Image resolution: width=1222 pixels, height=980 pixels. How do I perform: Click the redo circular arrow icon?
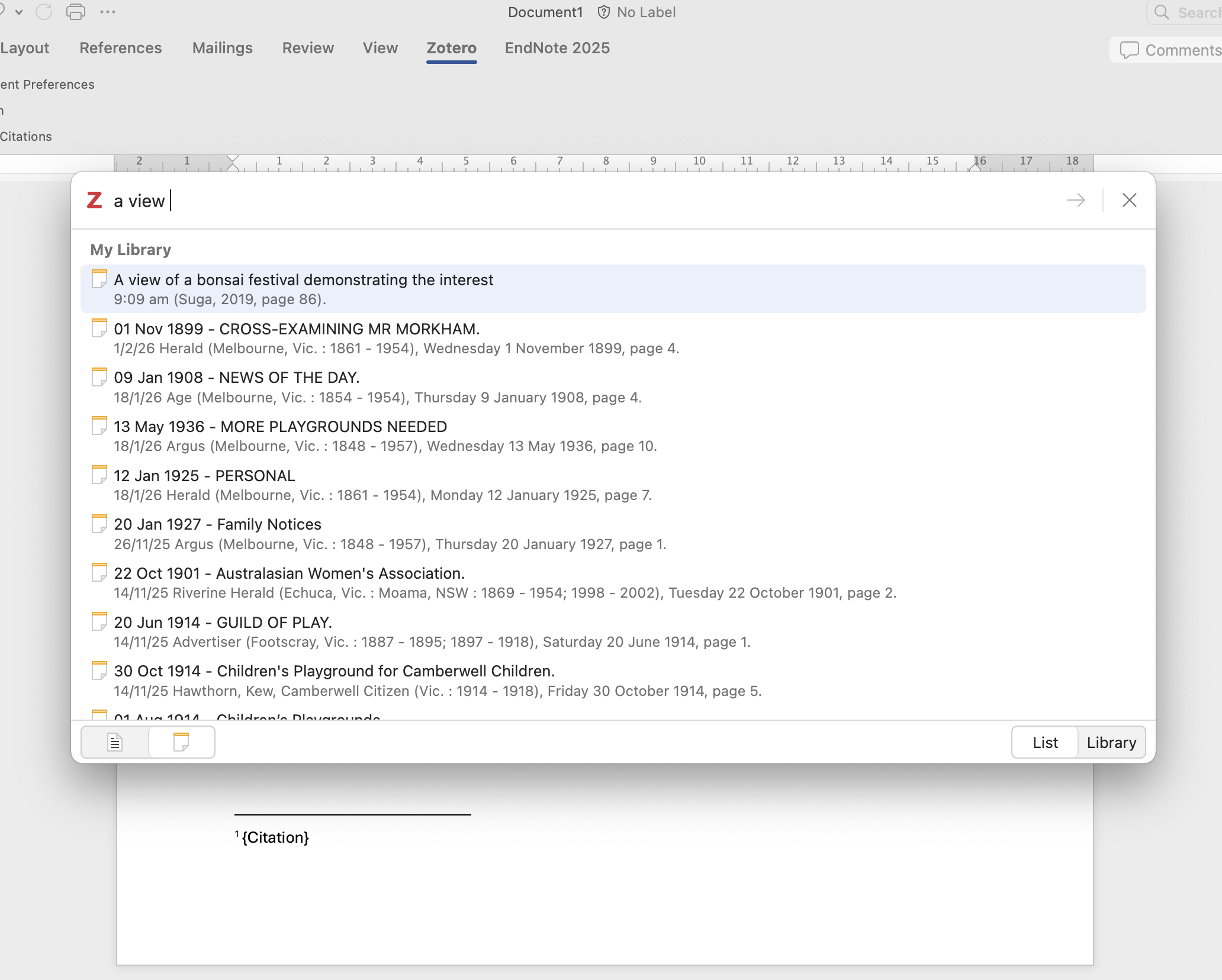coord(44,12)
